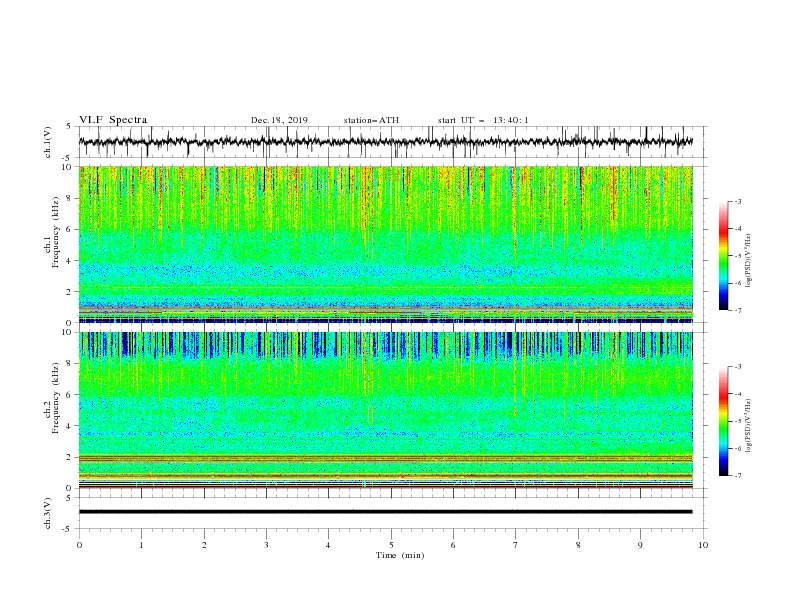Click the "-3" label on the ch.2 colorbar
The image size is (792, 612).
pyautogui.click(x=737, y=367)
